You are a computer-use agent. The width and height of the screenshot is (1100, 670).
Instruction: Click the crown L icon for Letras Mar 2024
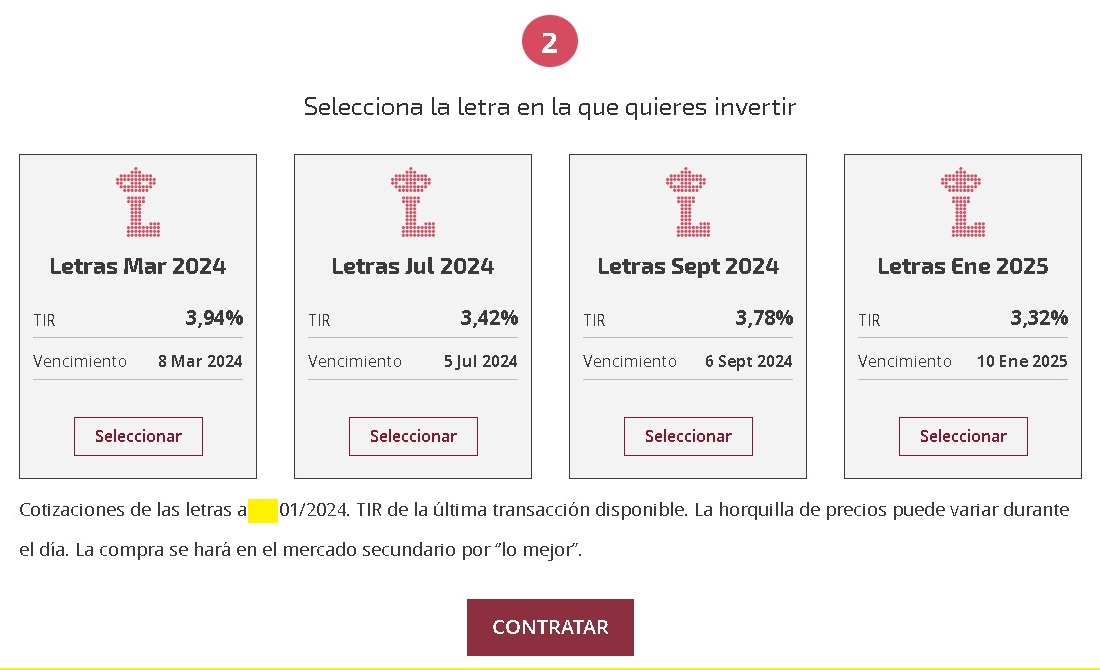coord(138,202)
